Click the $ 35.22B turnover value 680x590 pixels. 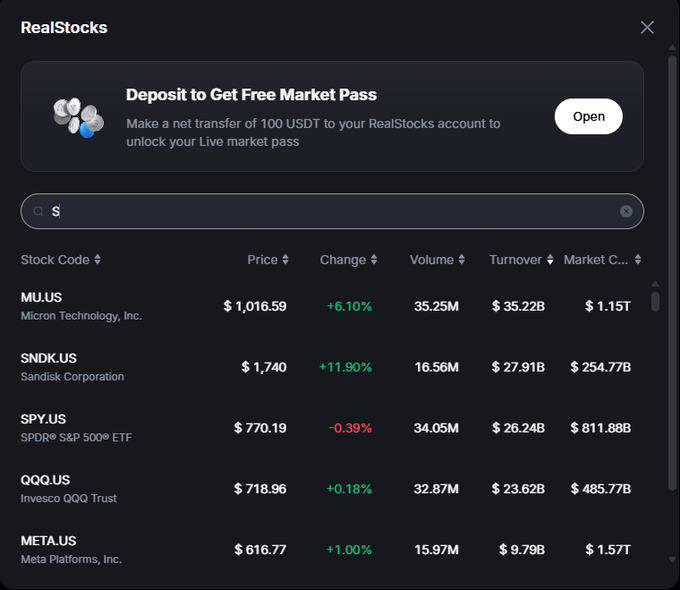point(518,306)
